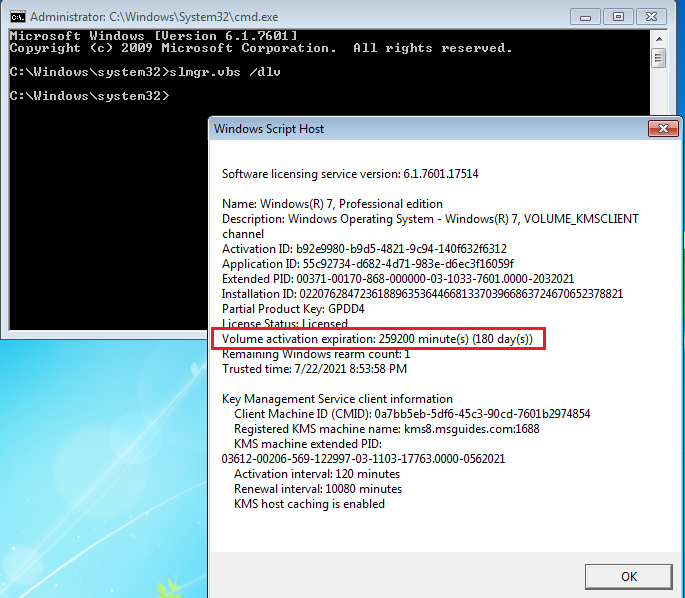This screenshot has width=685, height=598.
Task: Click the Copyright 2009 Microsoft Corporation line
Action: coord(261,48)
